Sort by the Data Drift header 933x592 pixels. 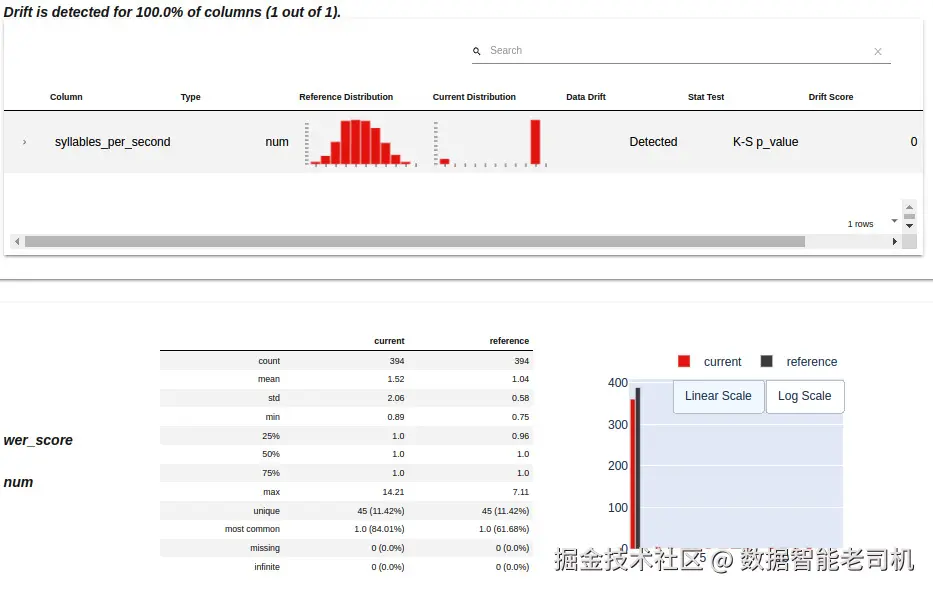click(x=586, y=97)
